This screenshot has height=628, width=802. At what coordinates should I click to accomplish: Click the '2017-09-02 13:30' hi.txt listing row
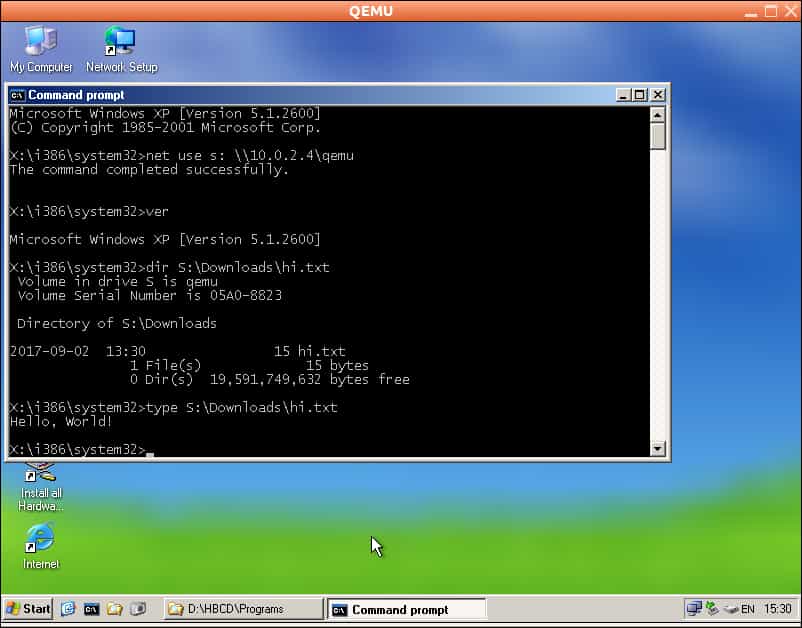pos(177,351)
